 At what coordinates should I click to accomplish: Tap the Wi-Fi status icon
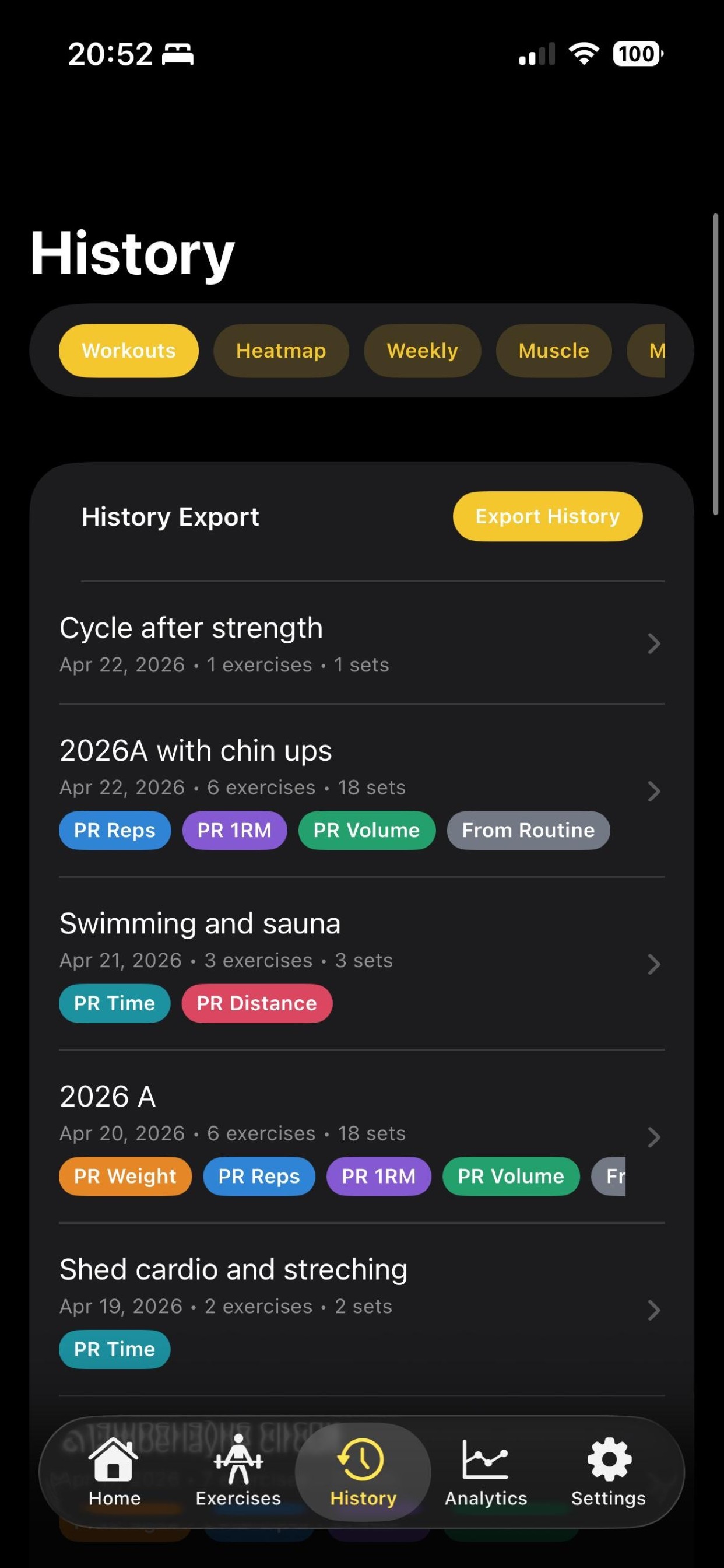584,54
